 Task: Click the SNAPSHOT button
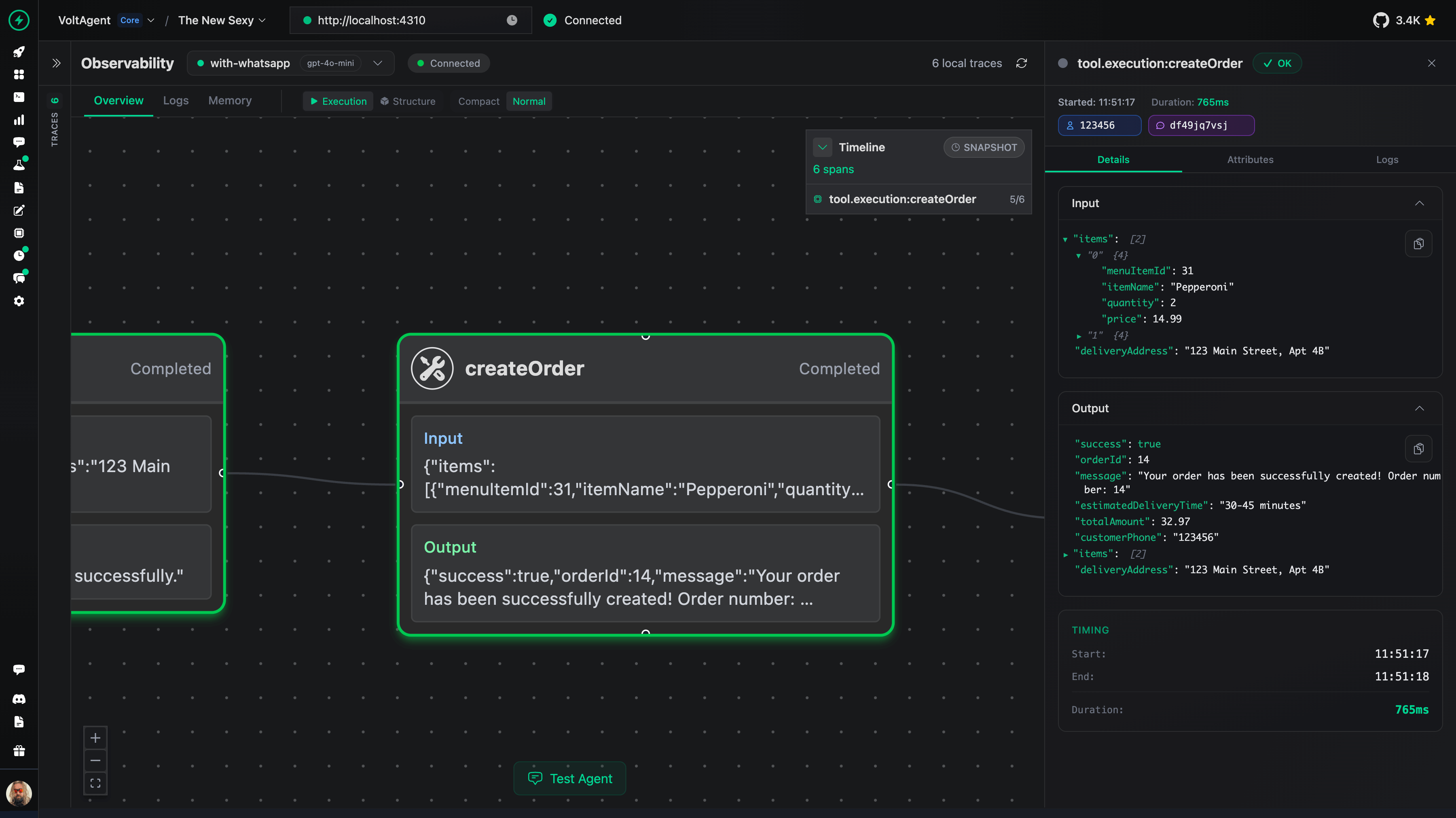click(x=984, y=147)
